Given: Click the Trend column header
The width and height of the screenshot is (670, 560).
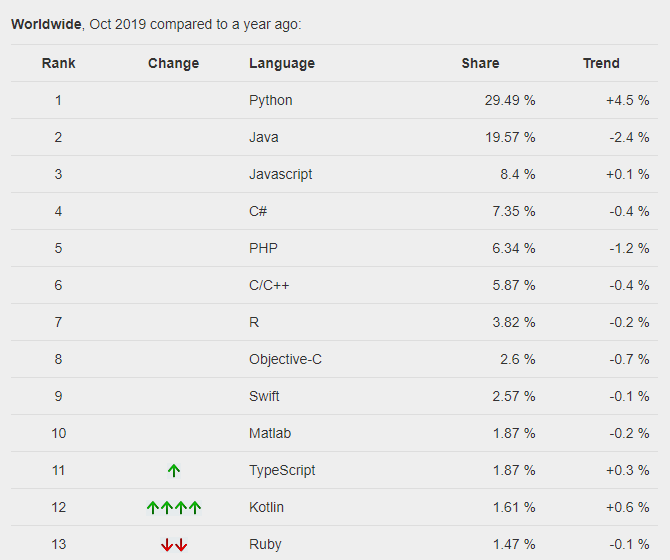Looking at the screenshot, I should click(x=601, y=63).
